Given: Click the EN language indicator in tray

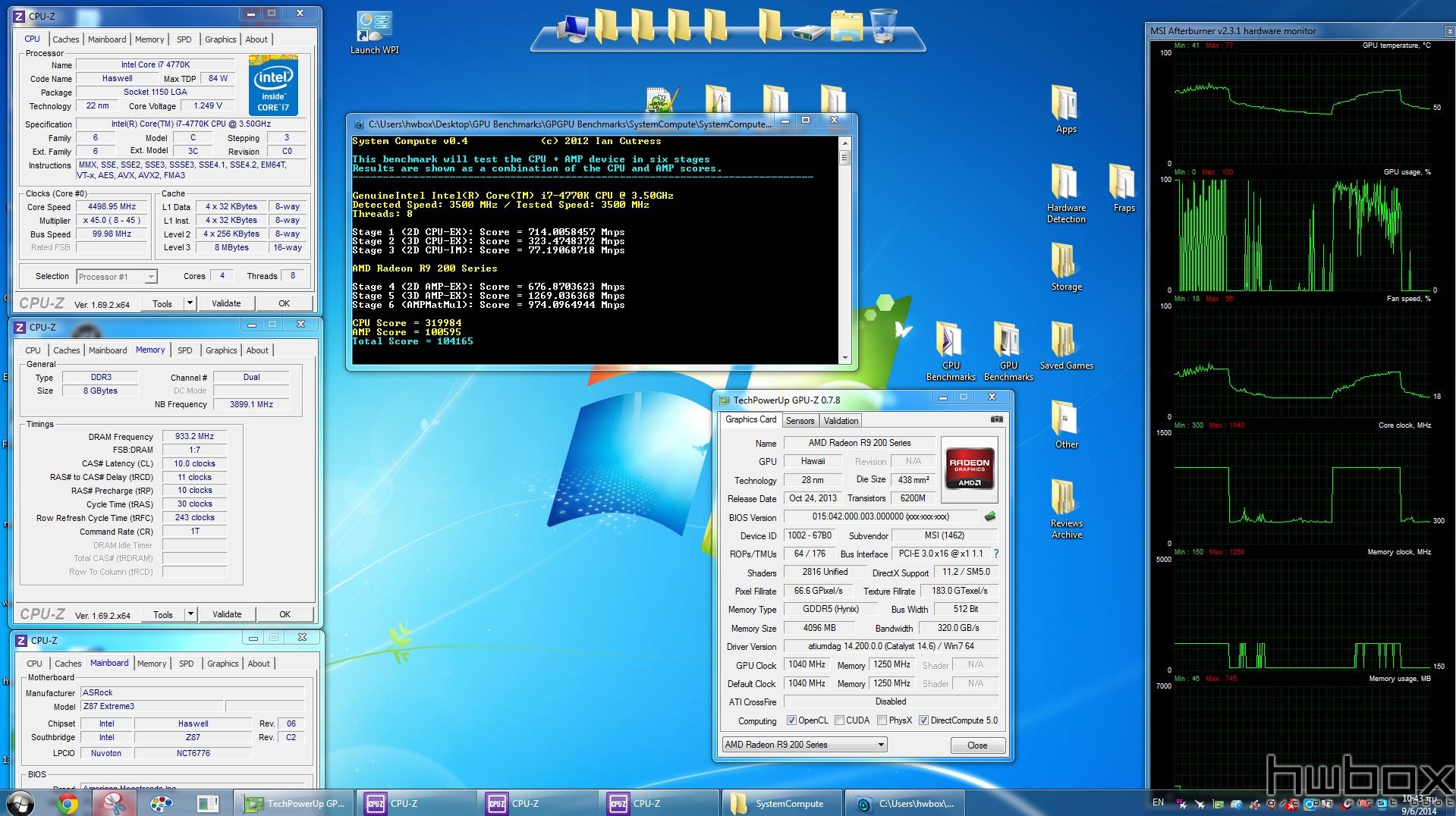Looking at the screenshot, I should 1158,802.
